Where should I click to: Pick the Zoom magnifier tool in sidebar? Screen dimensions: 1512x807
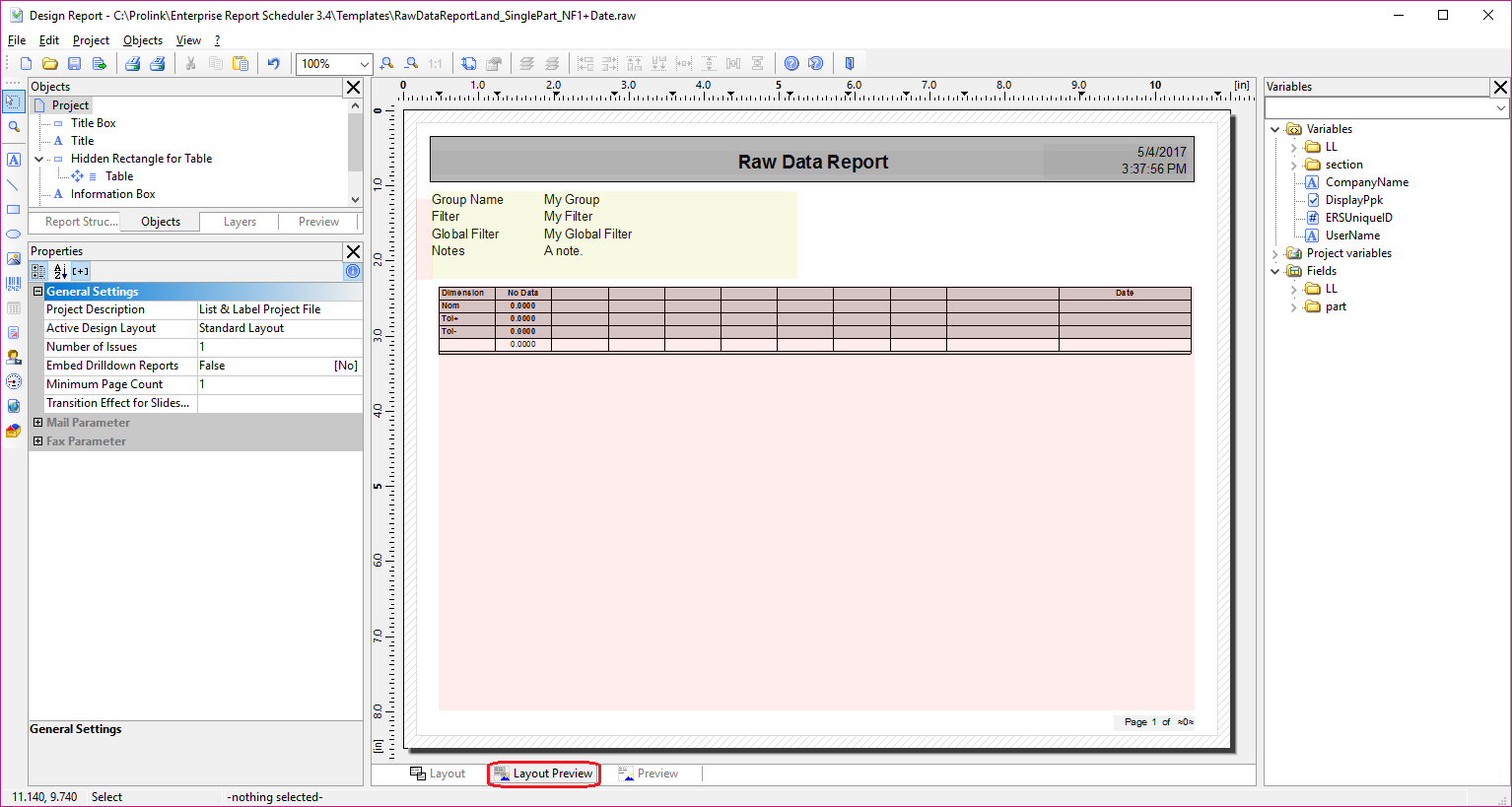(14, 127)
